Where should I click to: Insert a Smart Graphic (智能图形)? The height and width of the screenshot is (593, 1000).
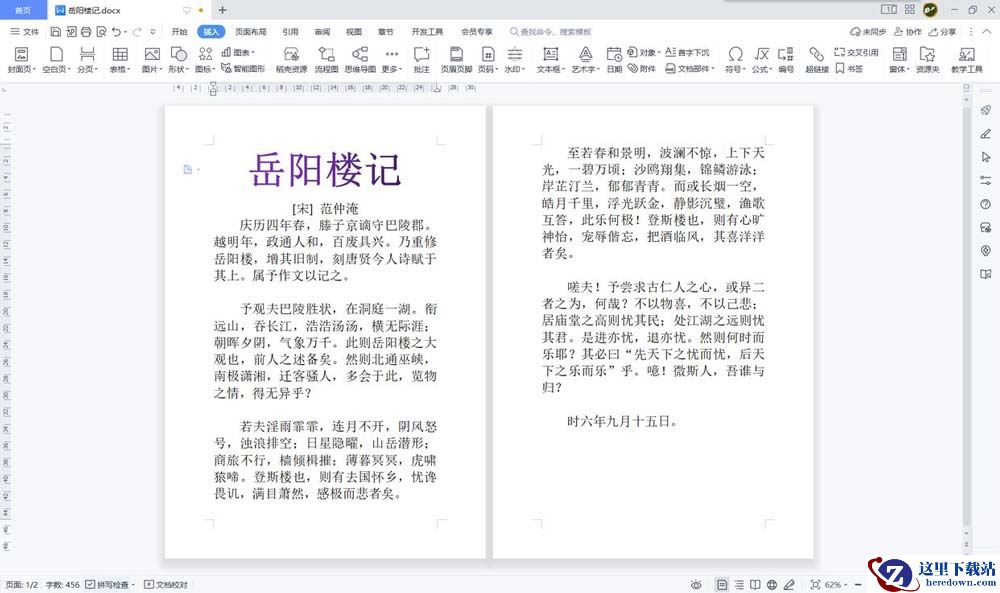[x=243, y=68]
